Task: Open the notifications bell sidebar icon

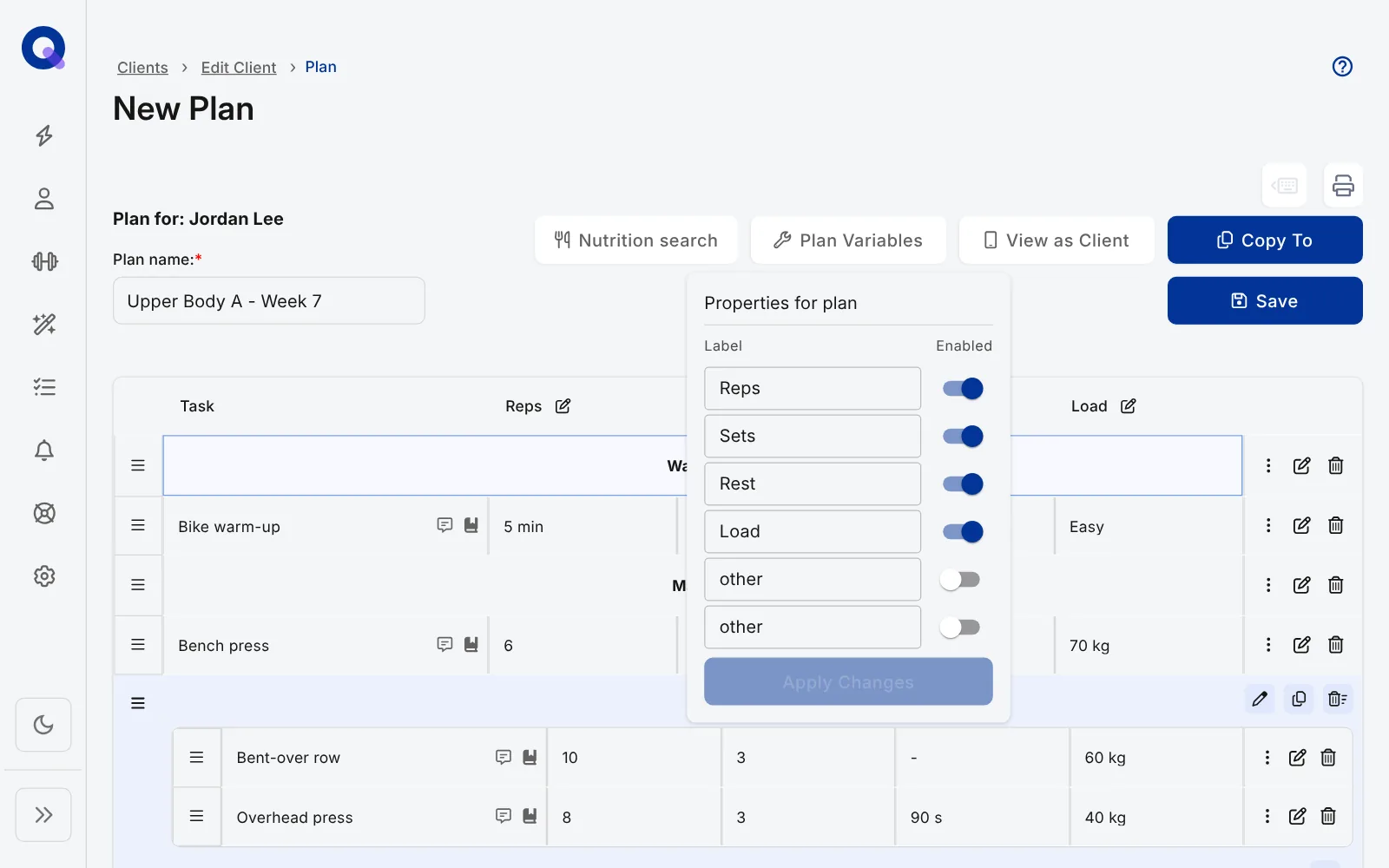Action: tap(44, 450)
